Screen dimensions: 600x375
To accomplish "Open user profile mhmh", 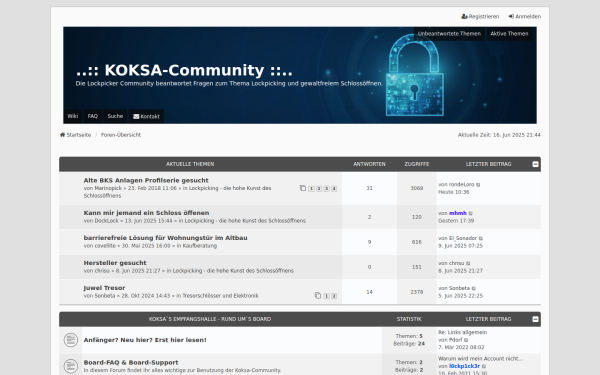I will click(x=458, y=213).
